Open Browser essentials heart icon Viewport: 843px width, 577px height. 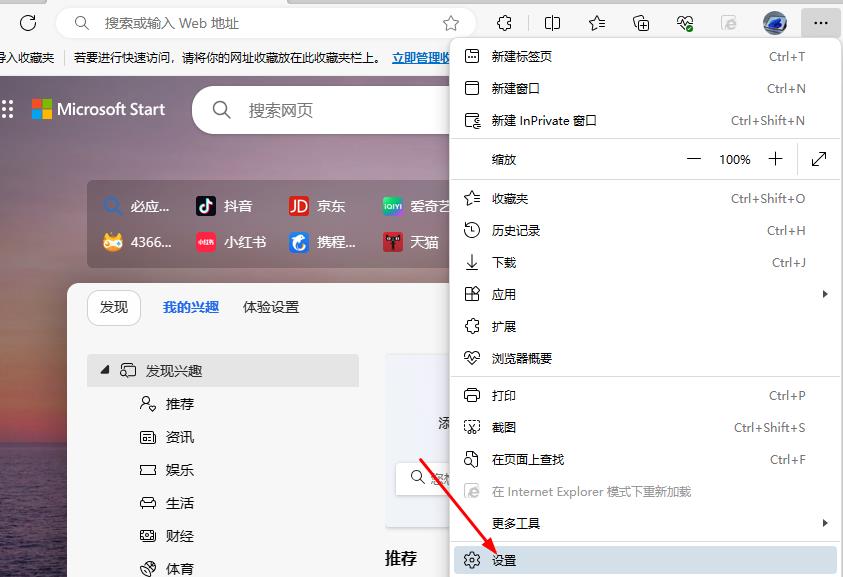684,23
